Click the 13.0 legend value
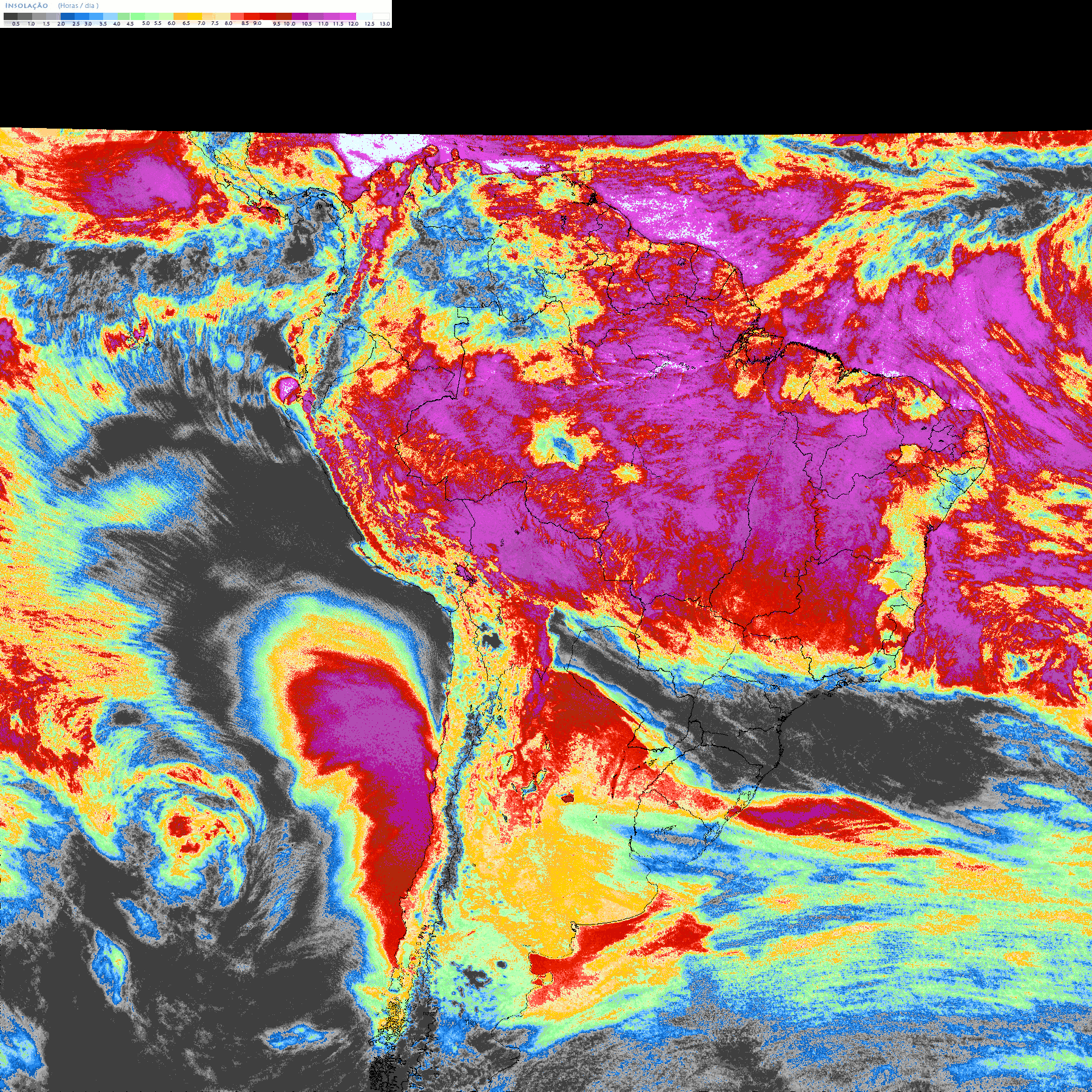1092x1092 pixels. coord(385,24)
